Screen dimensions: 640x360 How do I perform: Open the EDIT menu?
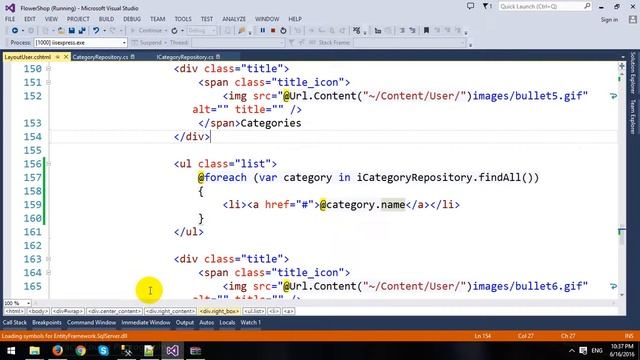pyautogui.click(x=30, y=19)
